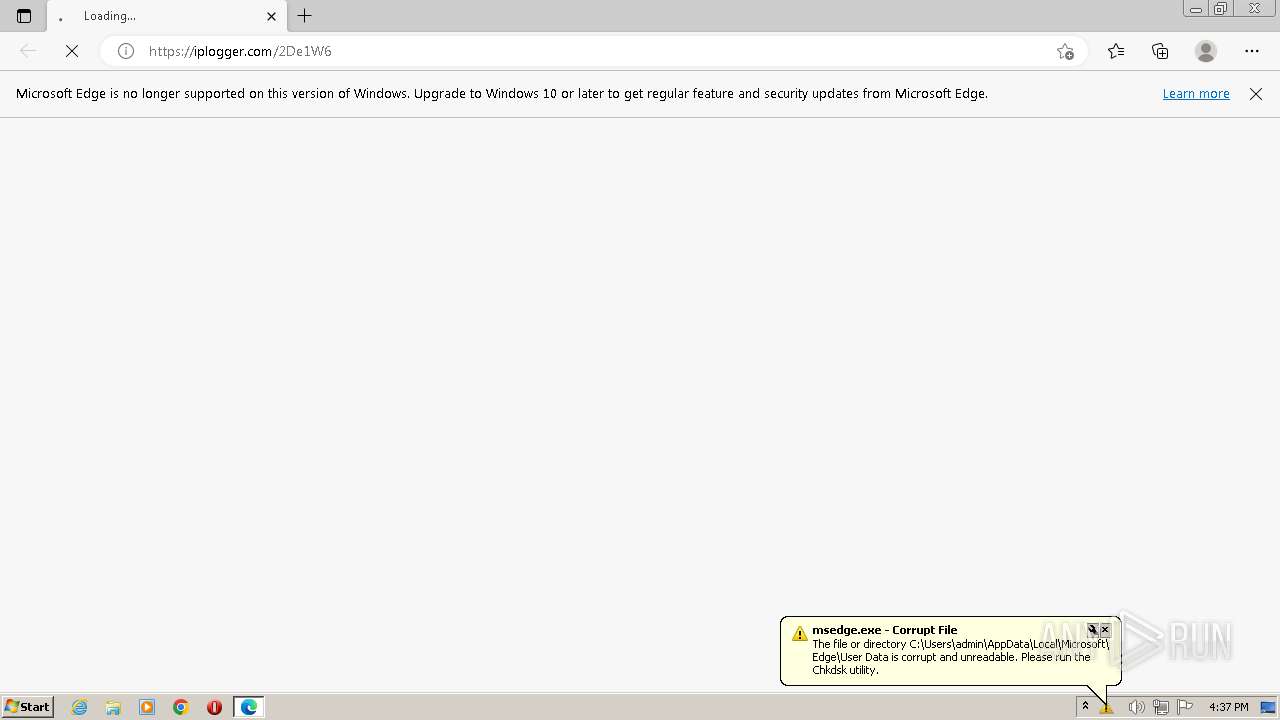The height and width of the screenshot is (720, 1280).
Task: Open options wrench on Corrupt File balloon
Action: tap(1093, 630)
